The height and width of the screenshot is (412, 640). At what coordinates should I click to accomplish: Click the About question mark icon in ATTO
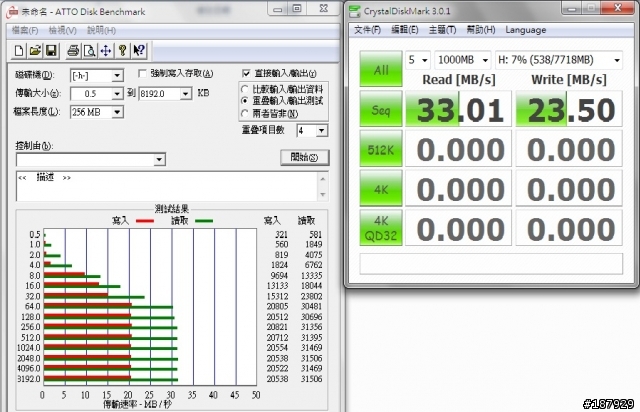(x=122, y=51)
